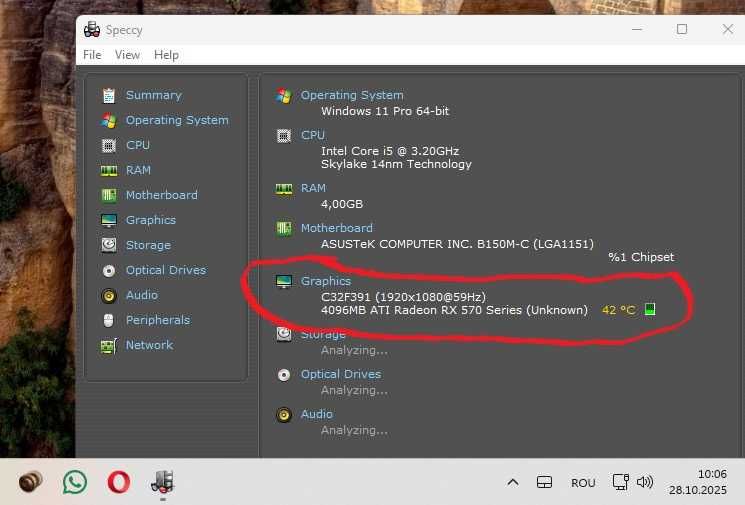Screen dimensions: 745x505
Task: Go to Summary section label
Action: 153,95
